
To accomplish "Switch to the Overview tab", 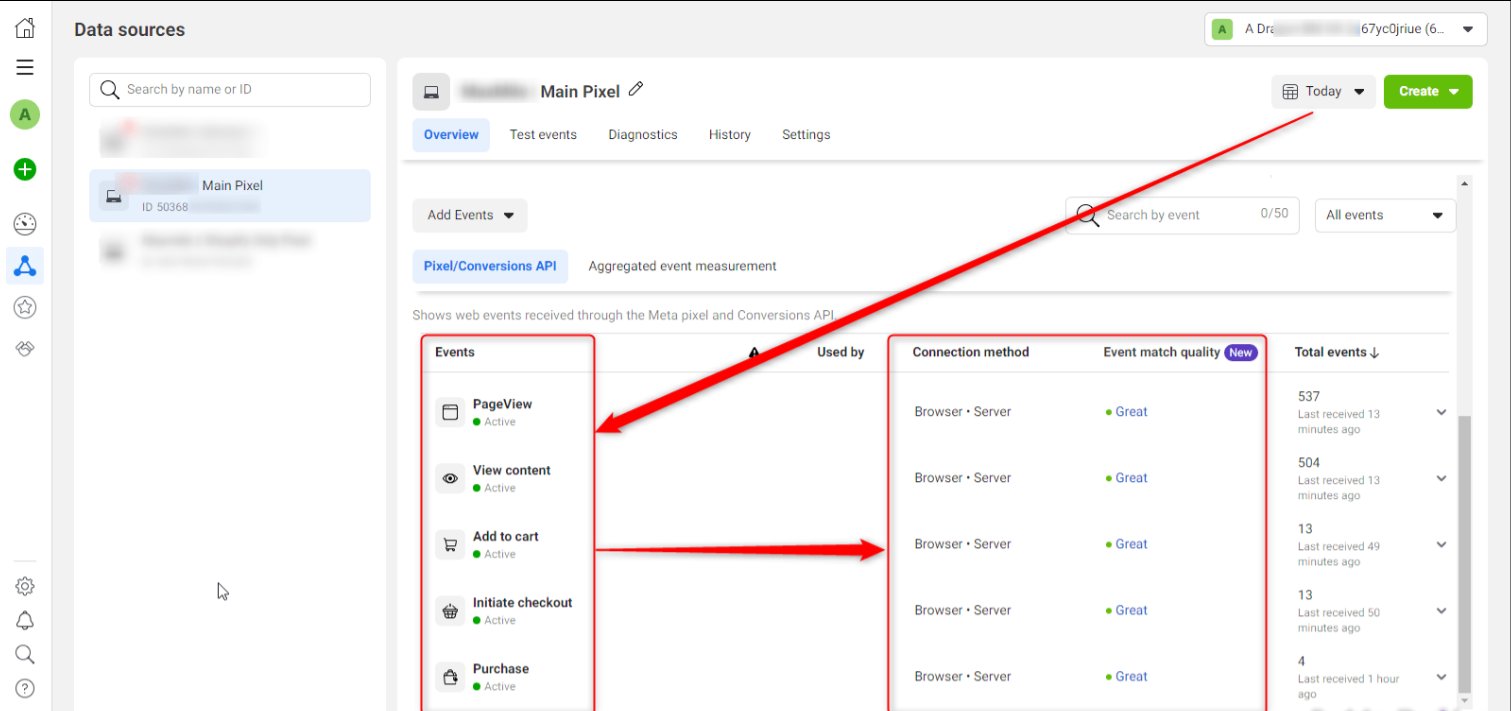I will (x=451, y=134).
